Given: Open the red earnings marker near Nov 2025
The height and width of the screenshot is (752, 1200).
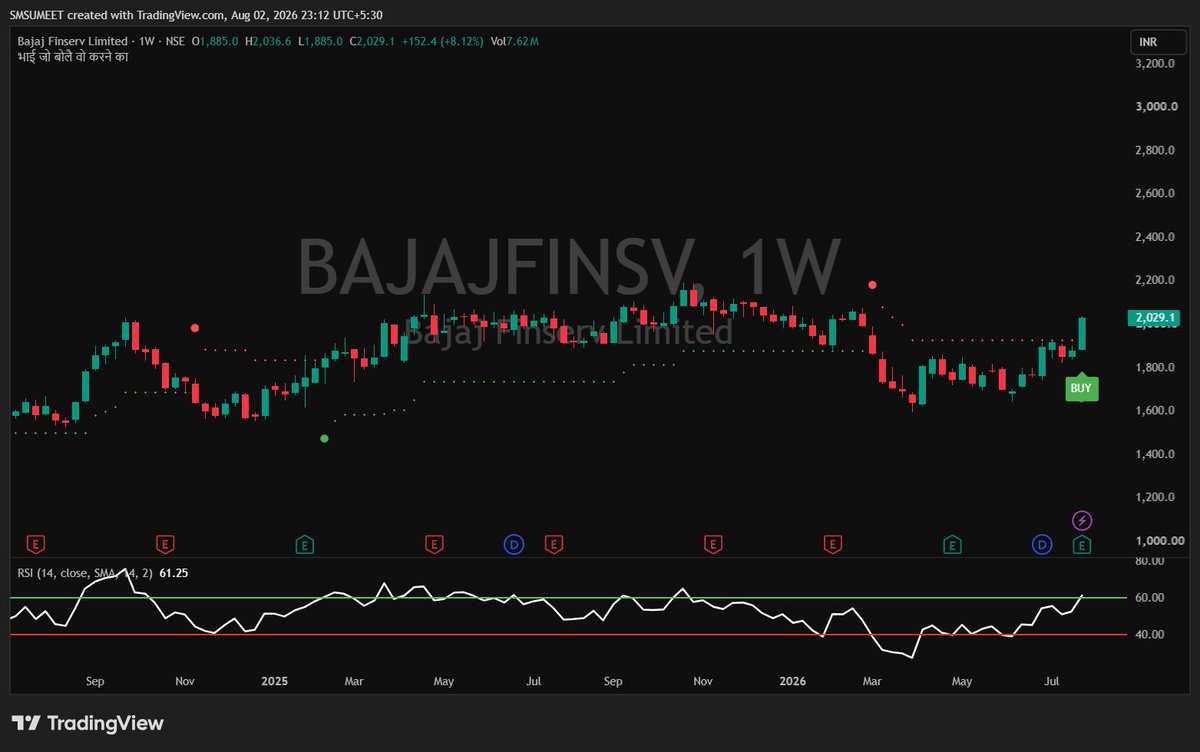Looking at the screenshot, I should [713, 545].
